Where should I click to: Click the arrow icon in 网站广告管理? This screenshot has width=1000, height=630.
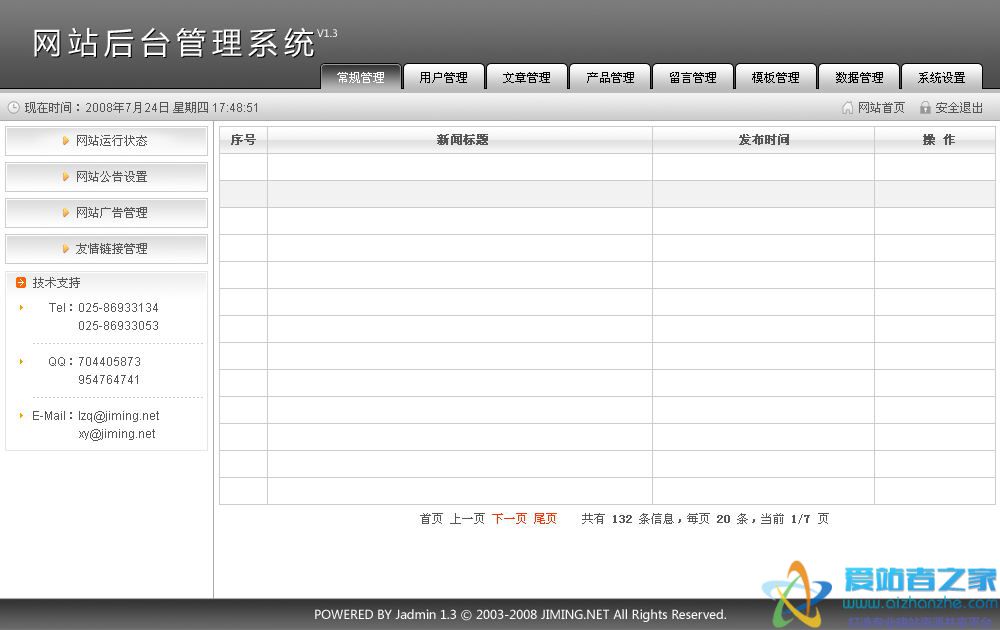(66, 213)
